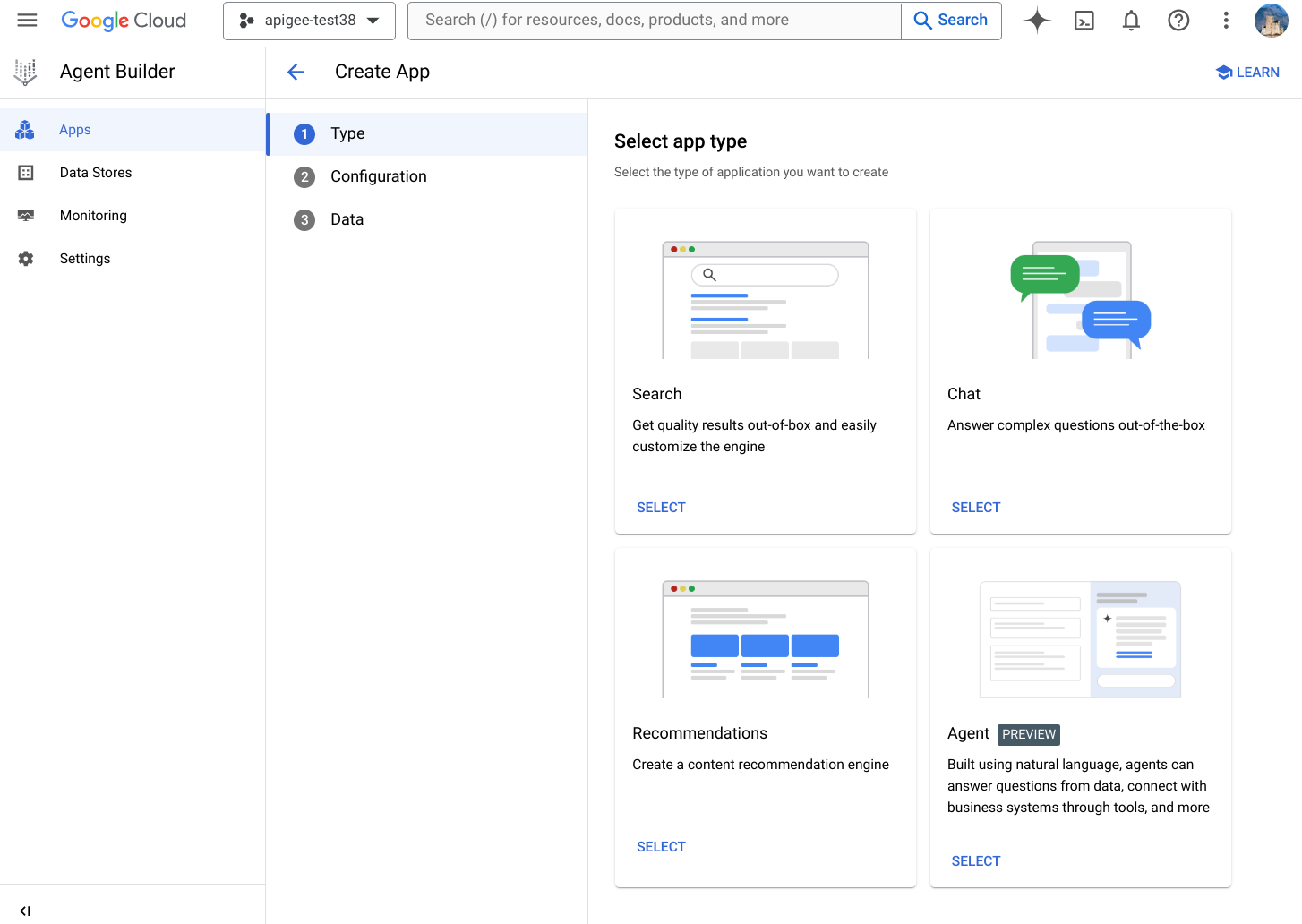Click 'Answer complex questions out-of-the-box' description
The image size is (1302, 924).
[x=1076, y=425]
